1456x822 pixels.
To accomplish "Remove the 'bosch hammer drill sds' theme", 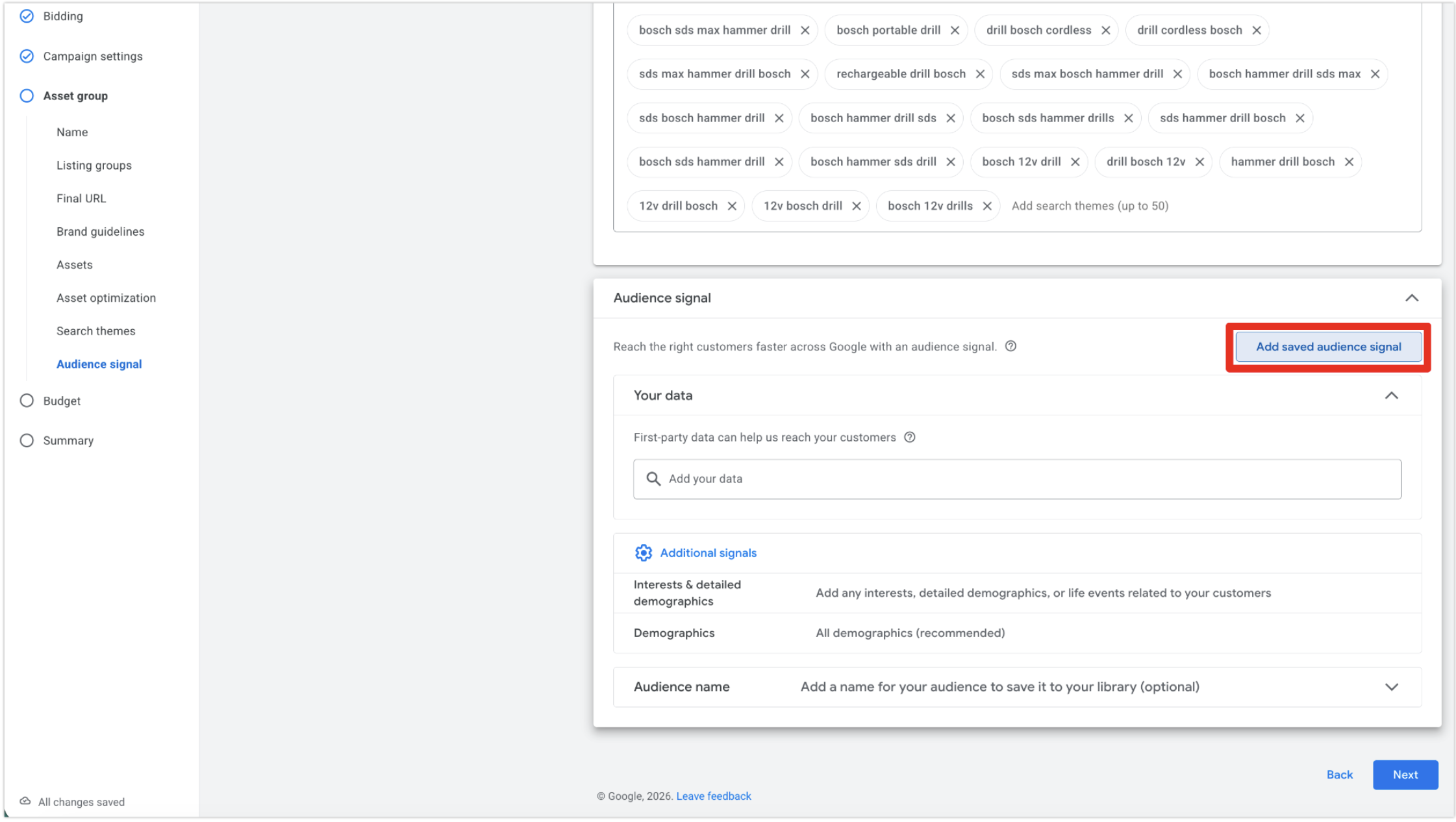I will 950,118.
